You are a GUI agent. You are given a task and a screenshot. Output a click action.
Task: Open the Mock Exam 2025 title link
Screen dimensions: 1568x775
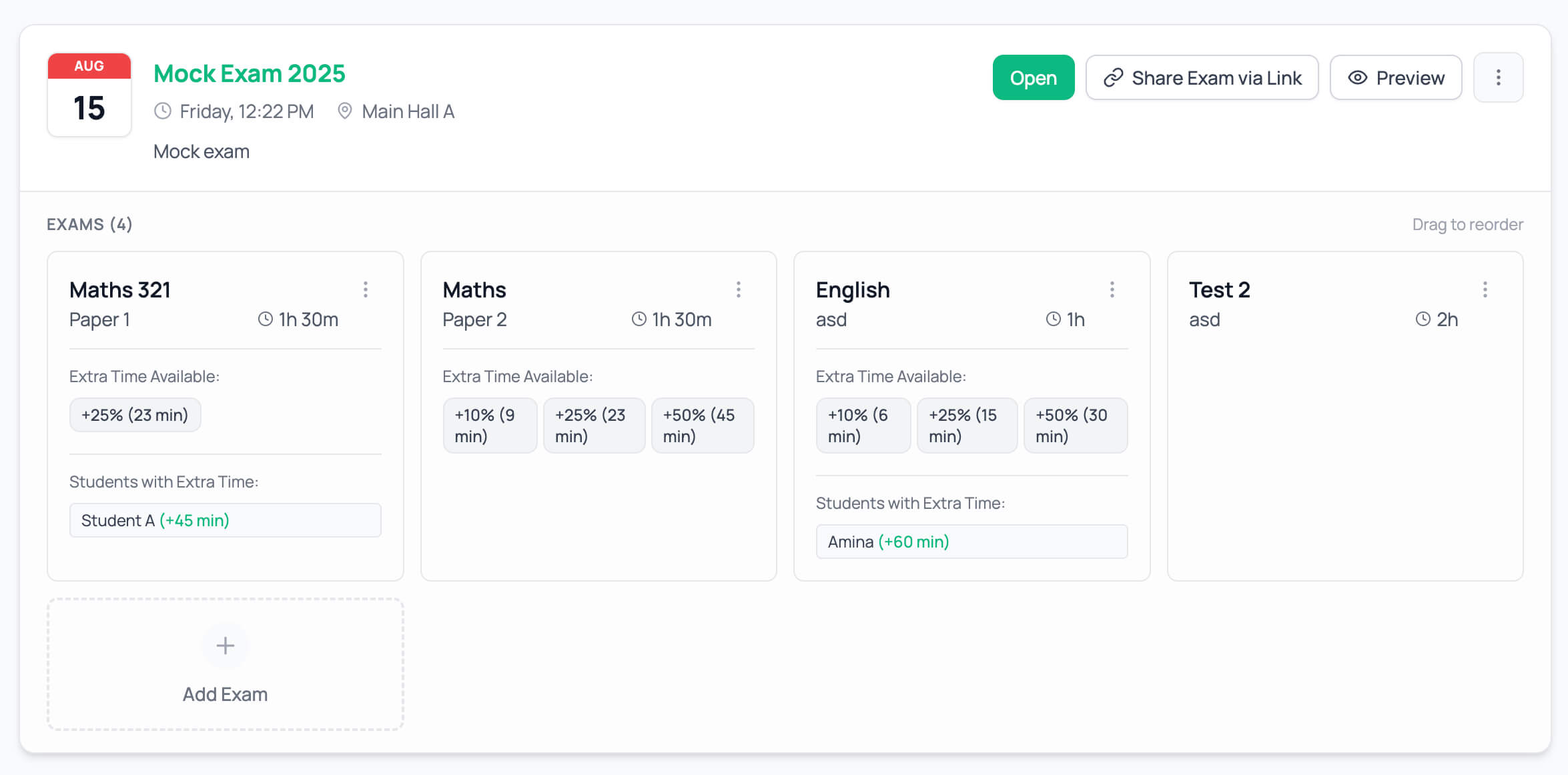[x=249, y=73]
